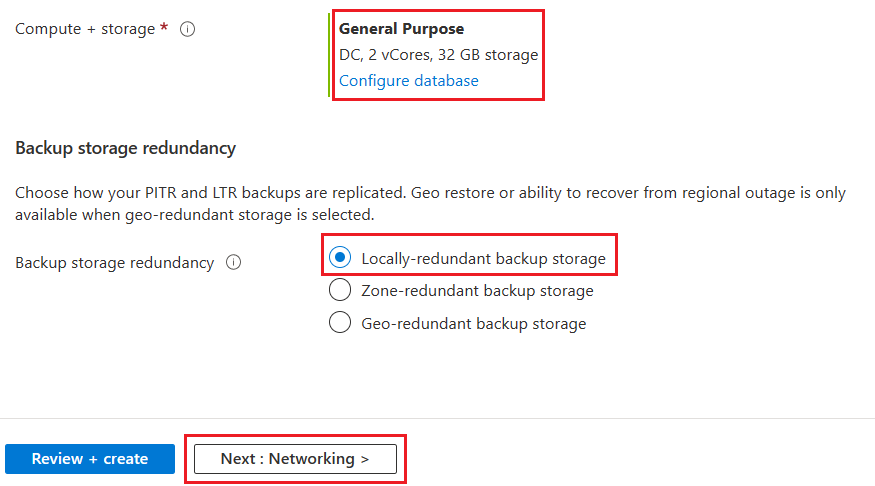Choose Zone-redundant backup storage radio button

(x=340, y=291)
